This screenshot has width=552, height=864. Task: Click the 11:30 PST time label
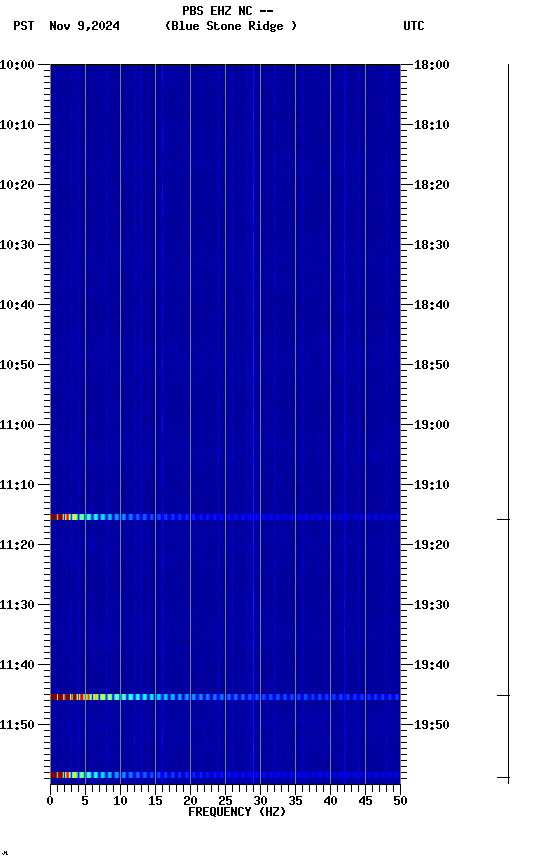(x=17, y=605)
